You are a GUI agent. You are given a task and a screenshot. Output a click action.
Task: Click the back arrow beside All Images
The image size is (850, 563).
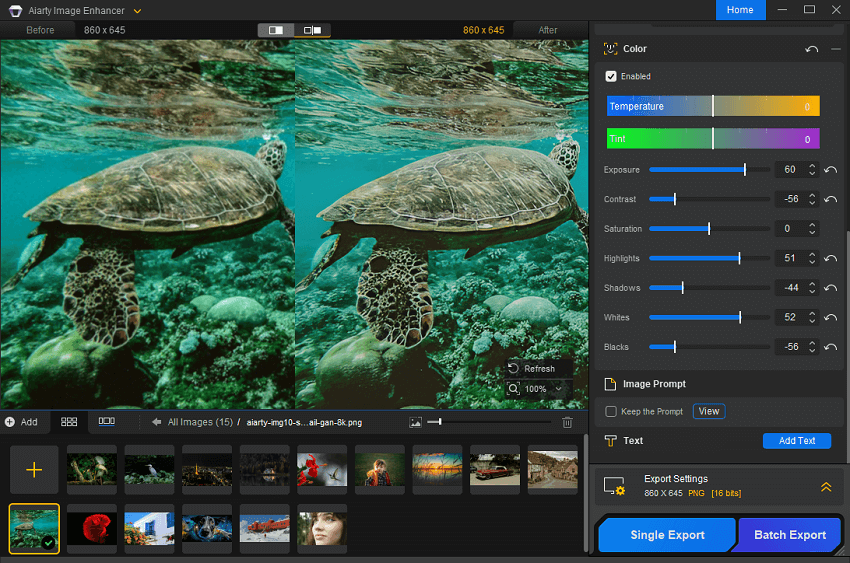point(157,422)
